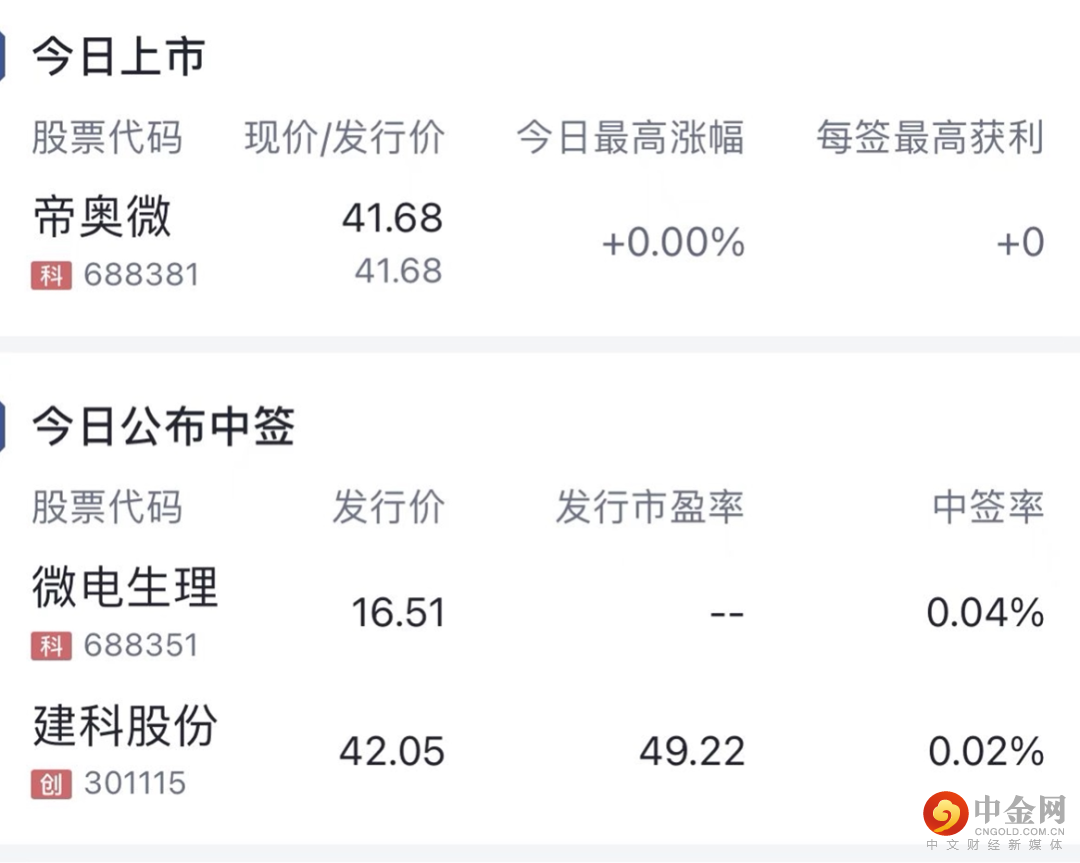Click the 科 badge next to 688351
1080x863 pixels.
coord(51,645)
